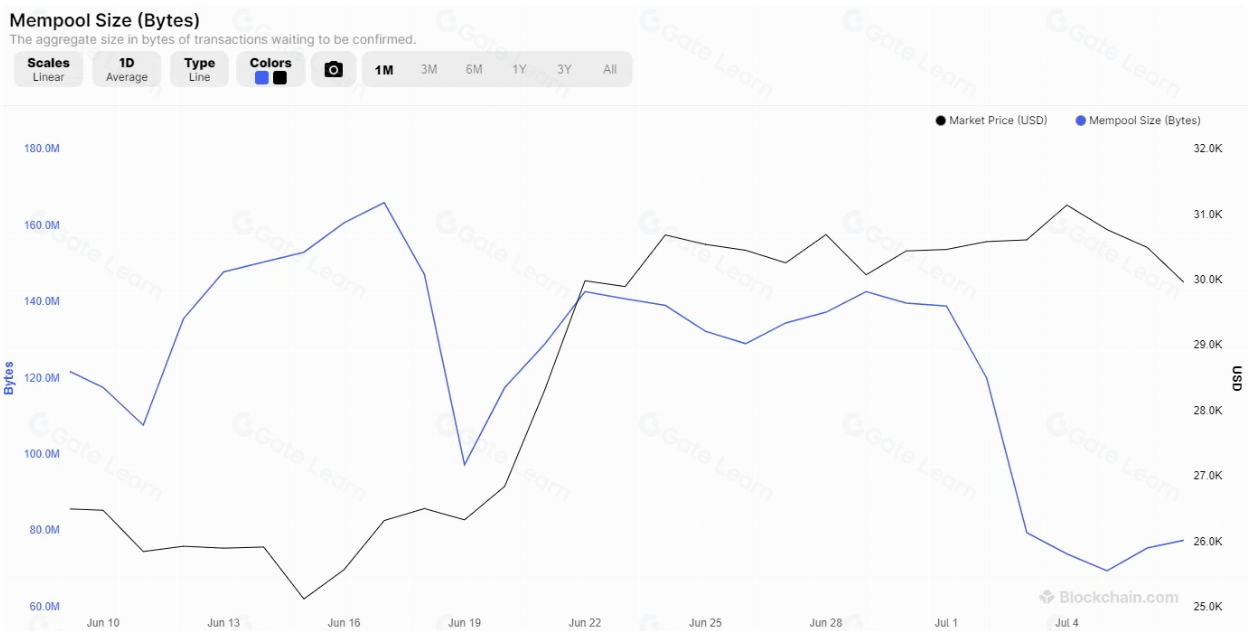1254x631 pixels.
Task: Select the 1Y time range
Action: (x=519, y=70)
